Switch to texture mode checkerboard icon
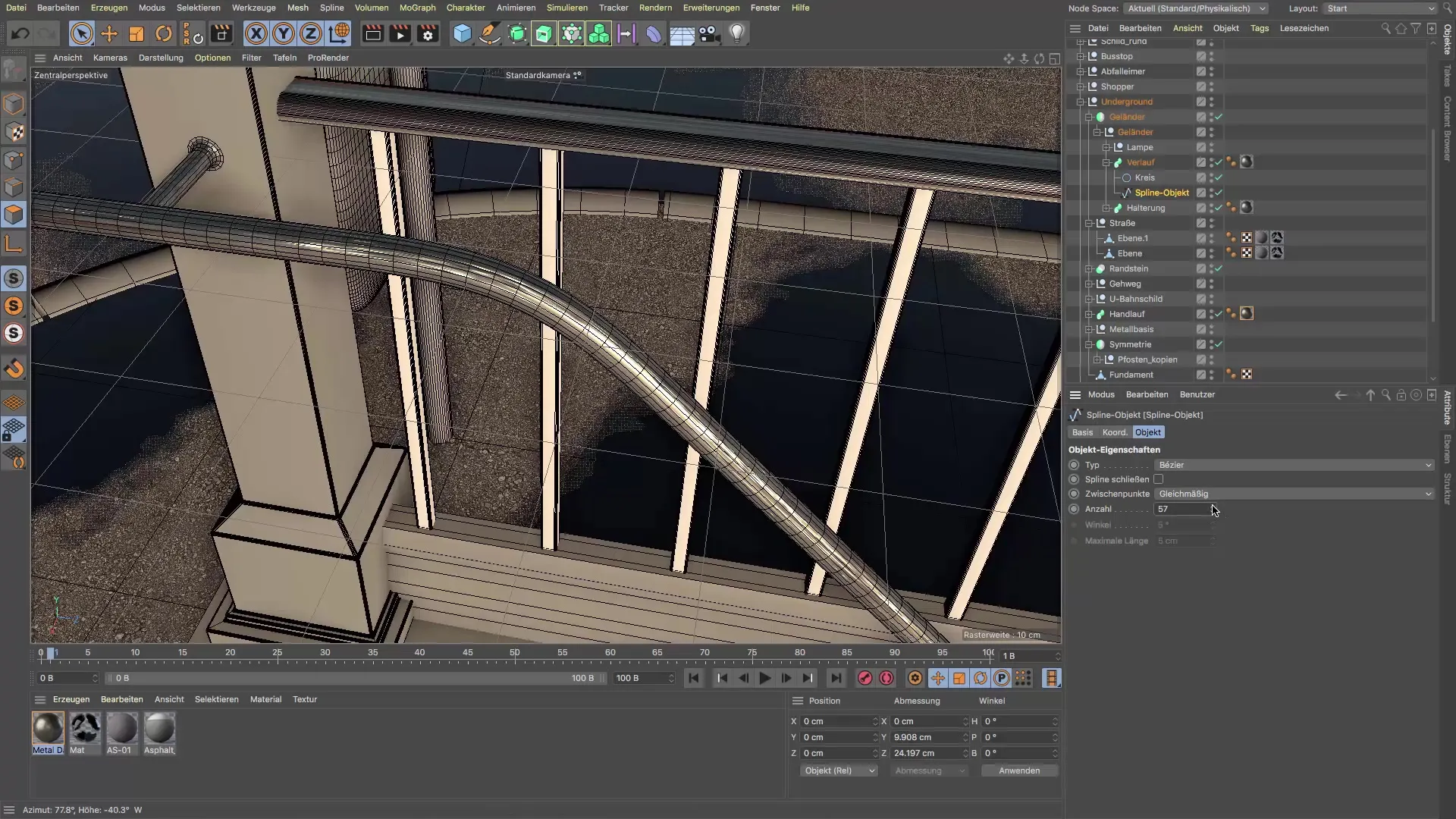This screenshot has width=1456, height=819. point(14,132)
